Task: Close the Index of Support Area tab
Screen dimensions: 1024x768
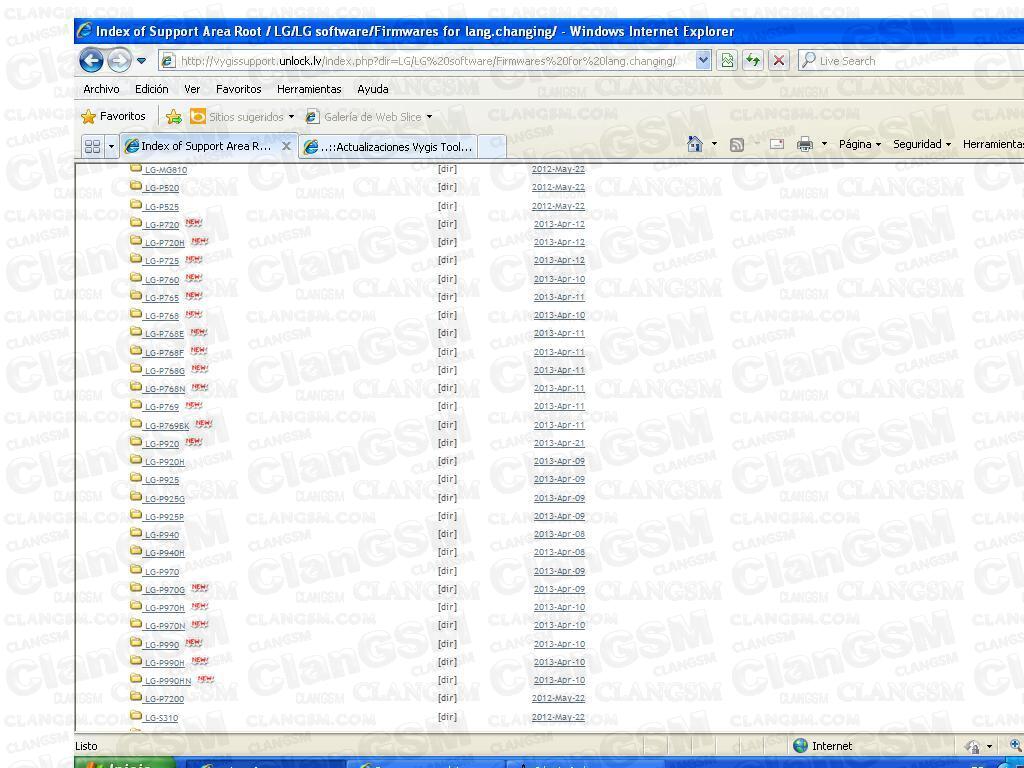Action: pyautogui.click(x=286, y=146)
